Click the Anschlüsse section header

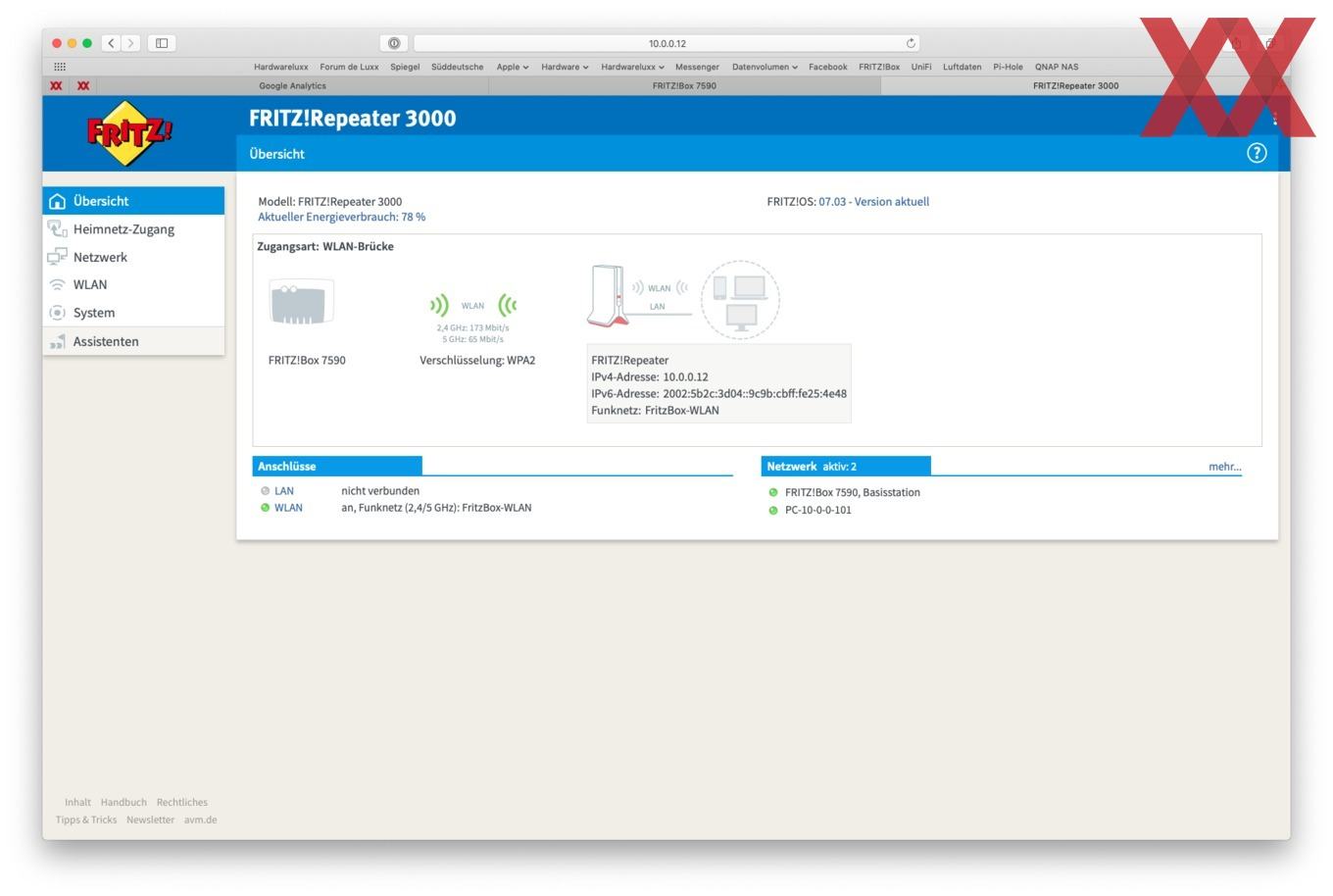tap(337, 467)
